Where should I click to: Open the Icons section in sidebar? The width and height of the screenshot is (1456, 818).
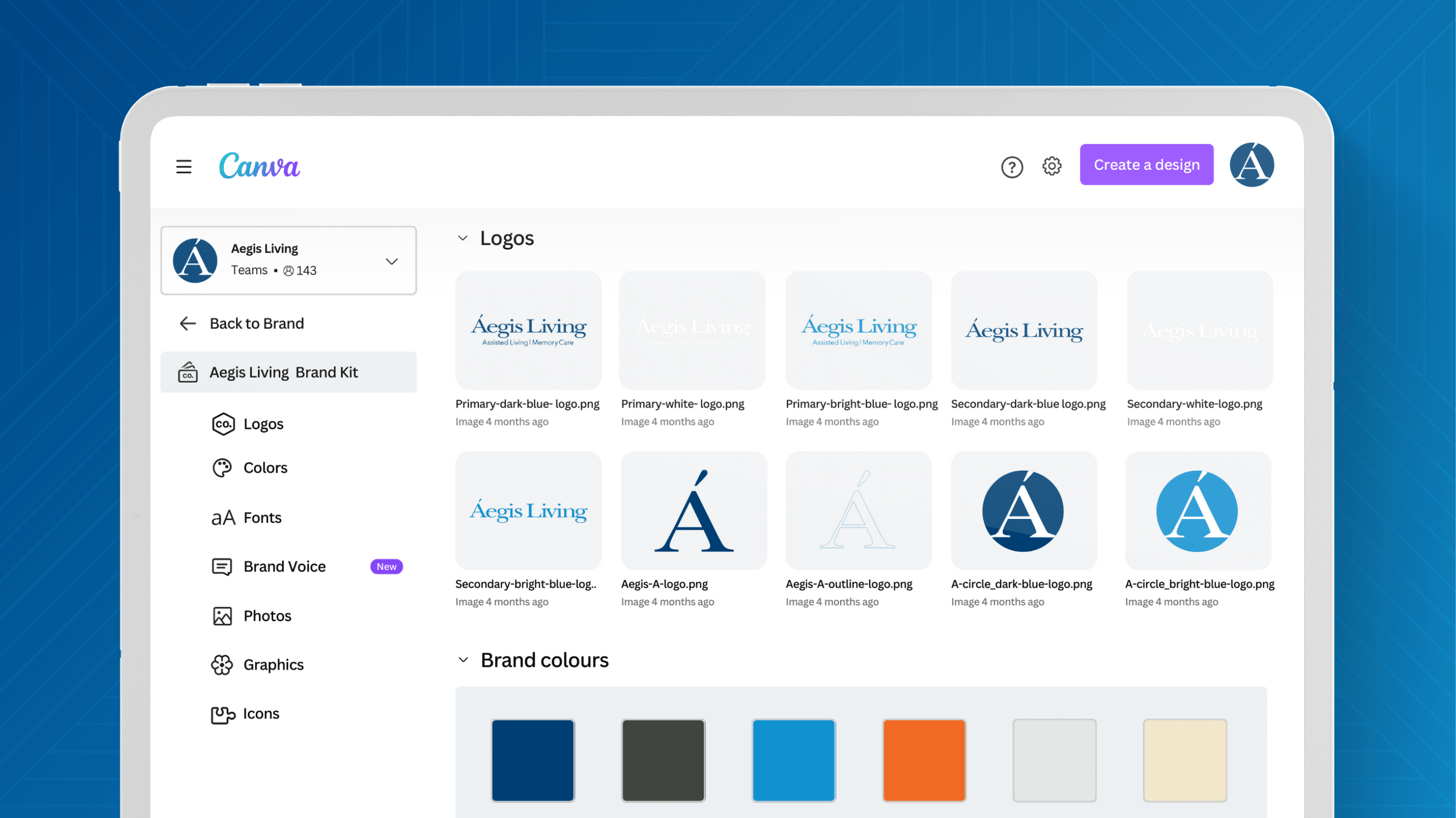click(x=261, y=713)
